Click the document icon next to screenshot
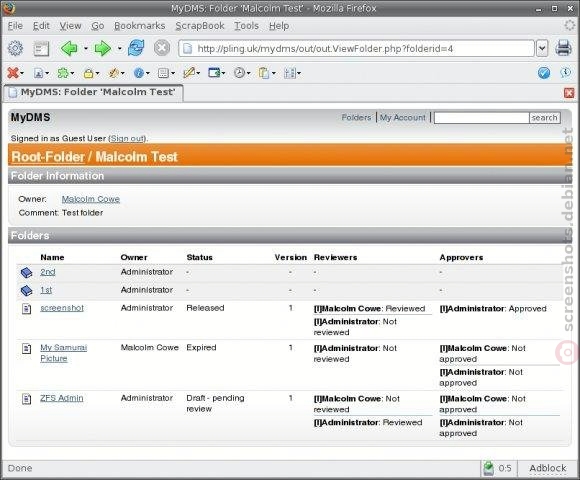 coord(27,308)
